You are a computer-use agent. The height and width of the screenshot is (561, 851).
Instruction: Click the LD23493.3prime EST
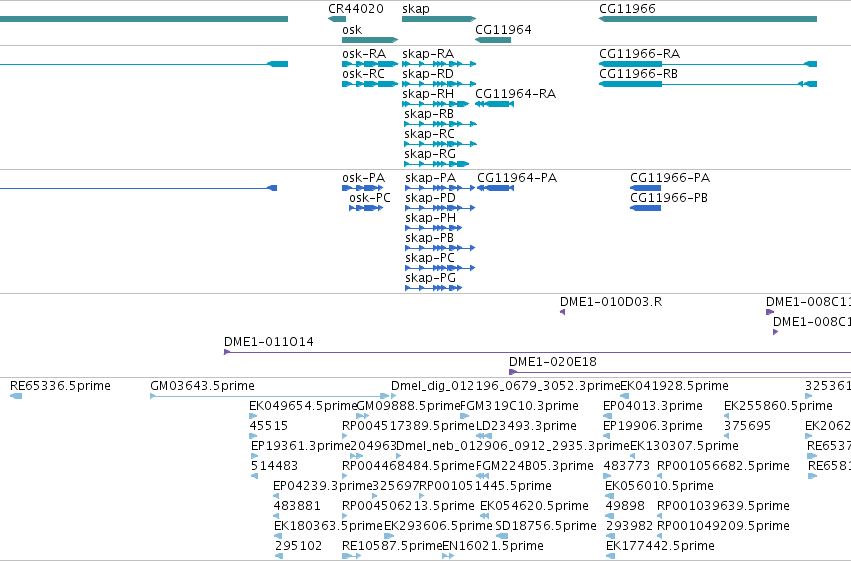(484, 436)
